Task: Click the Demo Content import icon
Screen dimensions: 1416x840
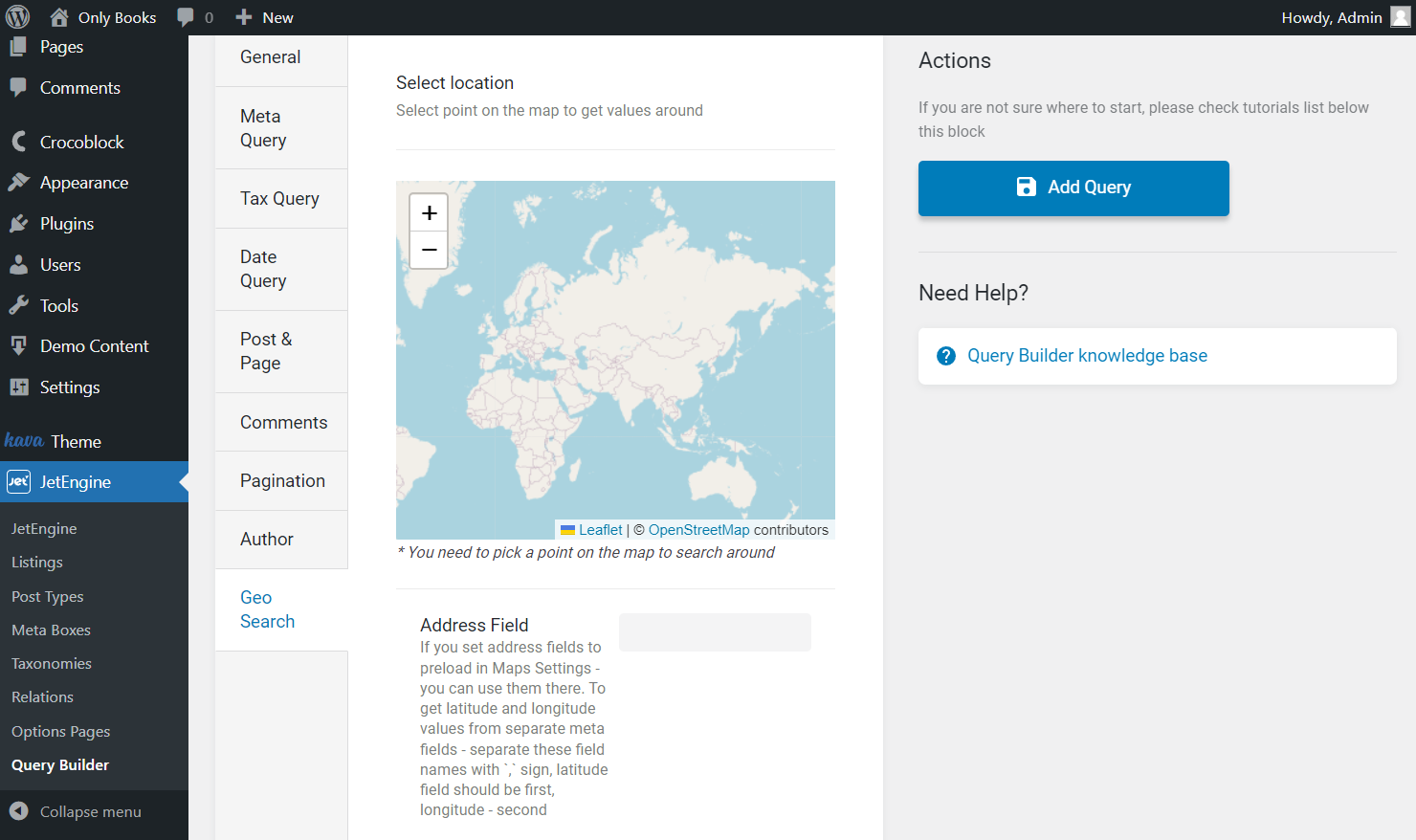Action: 18,346
